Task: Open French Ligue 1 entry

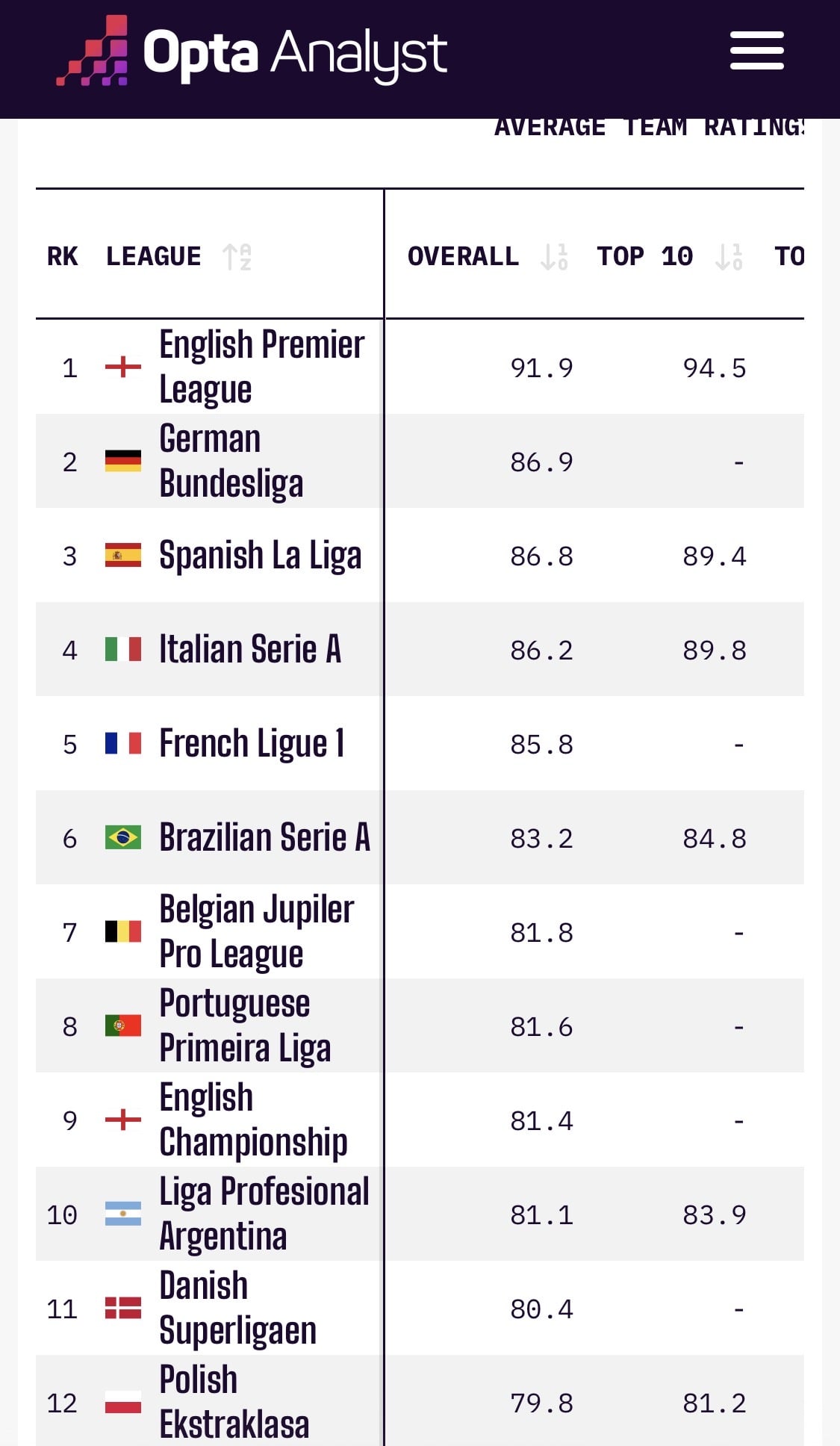Action: click(420, 743)
